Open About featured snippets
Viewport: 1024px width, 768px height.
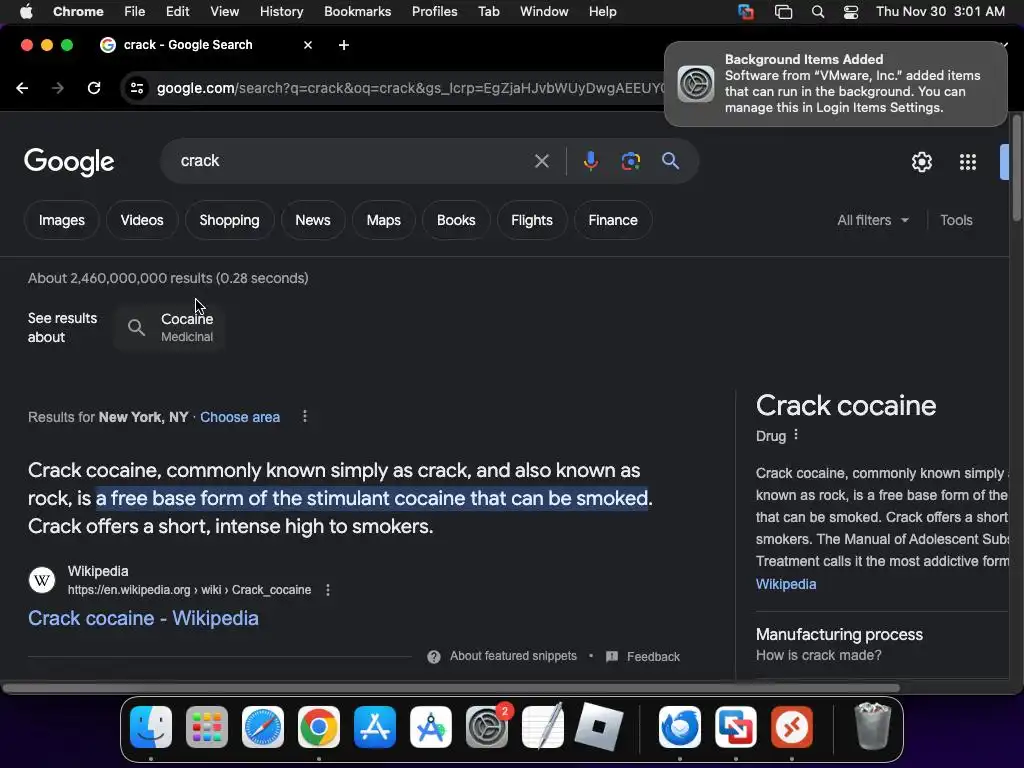tap(502, 656)
